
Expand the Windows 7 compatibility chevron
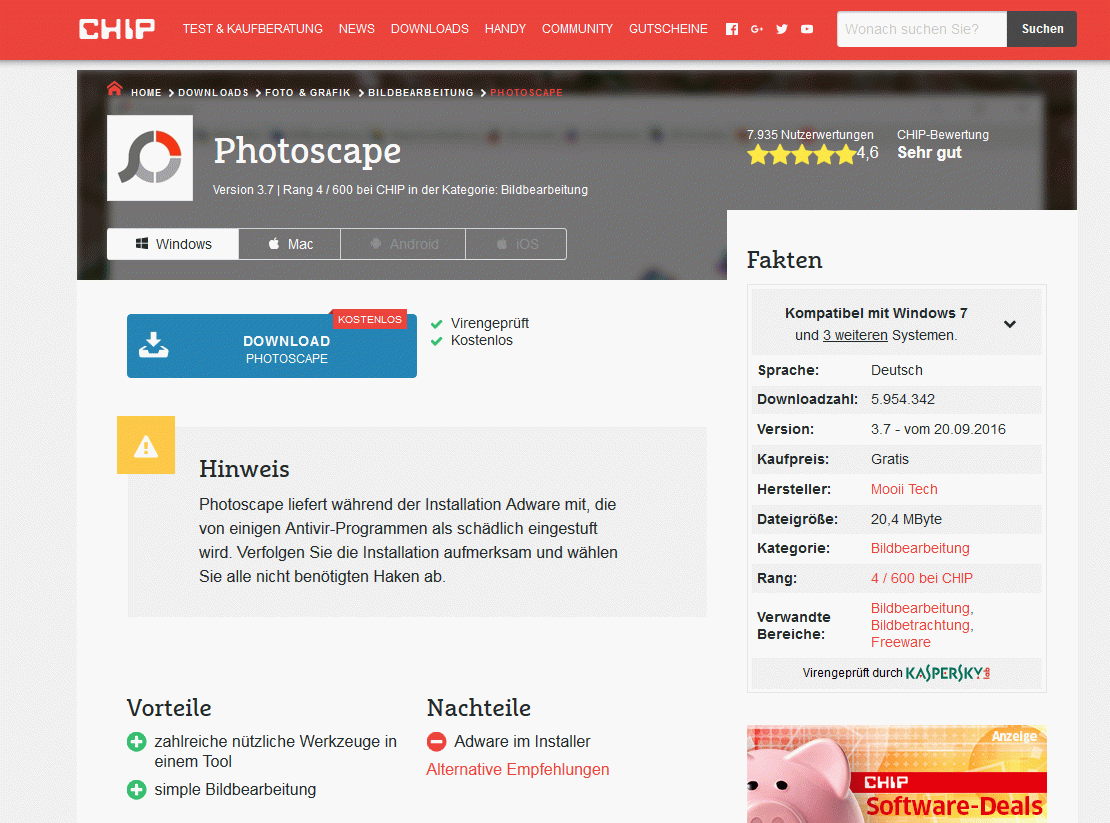1010,324
